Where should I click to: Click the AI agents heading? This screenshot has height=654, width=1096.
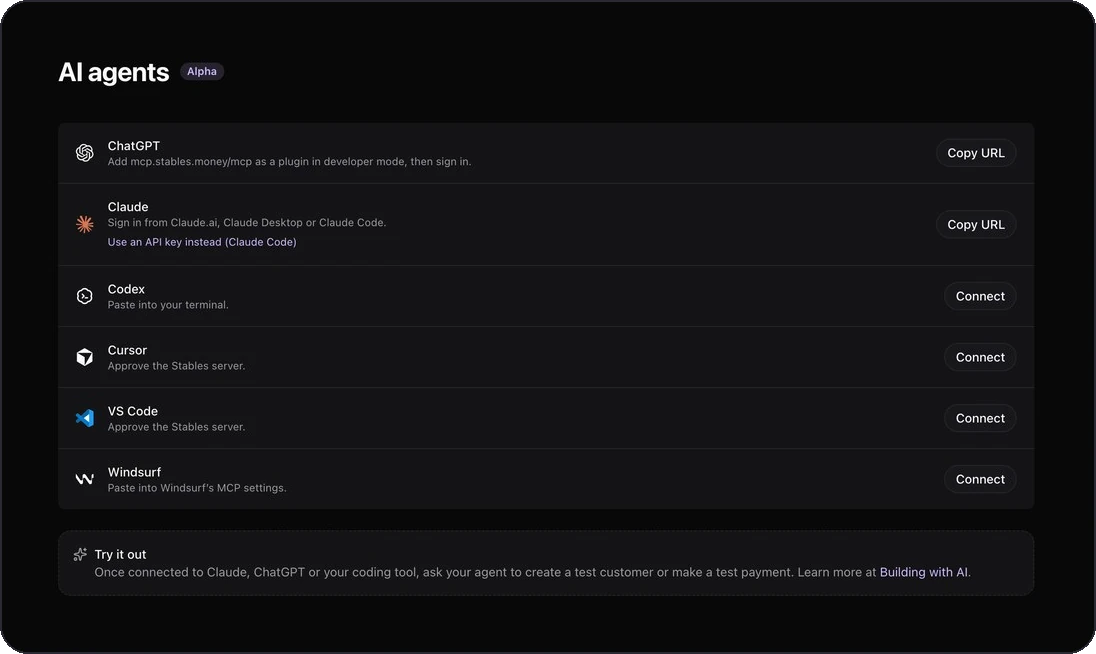coord(113,72)
